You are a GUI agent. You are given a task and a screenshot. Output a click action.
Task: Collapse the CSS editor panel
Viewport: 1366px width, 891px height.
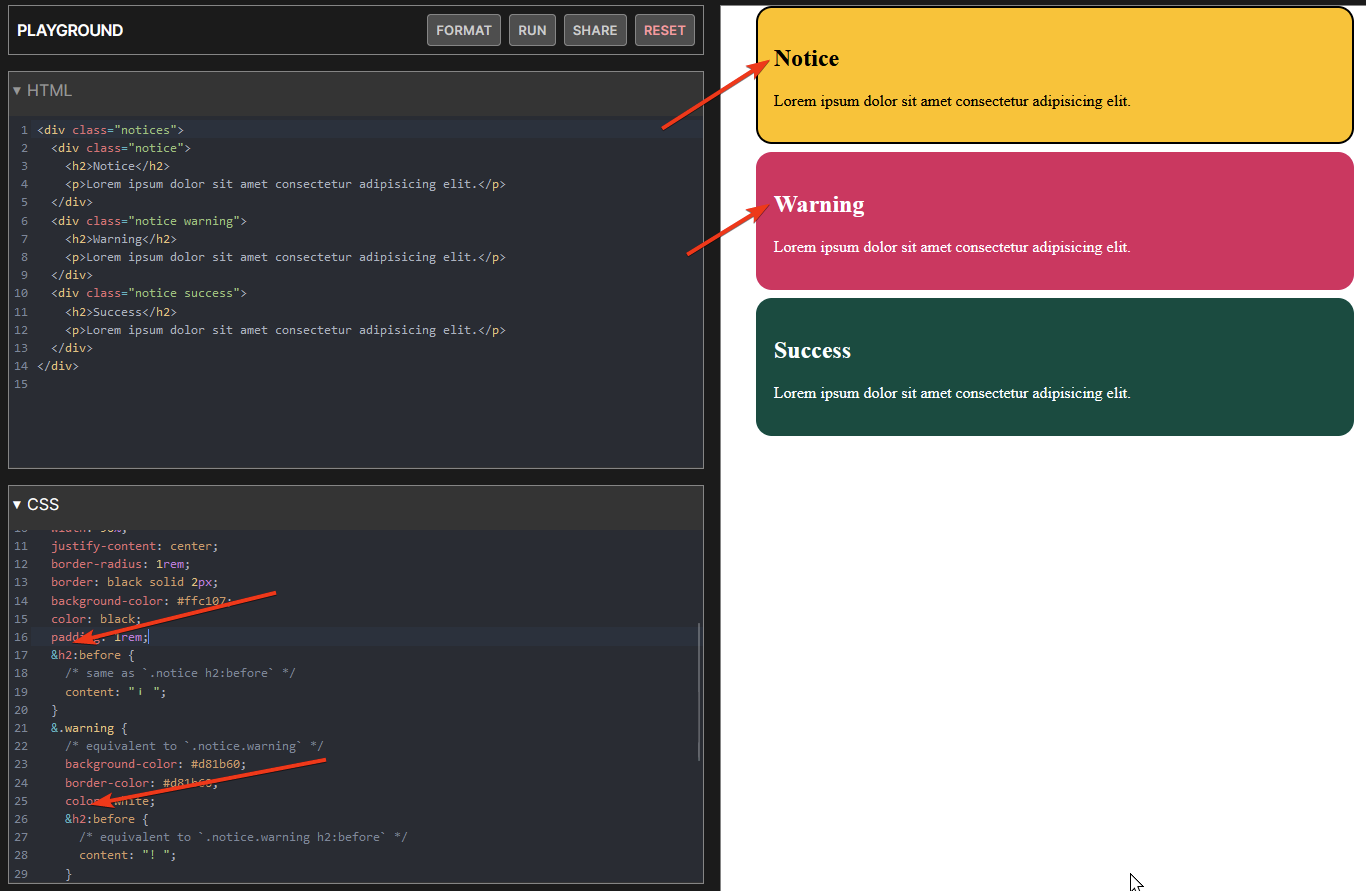pyautogui.click(x=16, y=504)
